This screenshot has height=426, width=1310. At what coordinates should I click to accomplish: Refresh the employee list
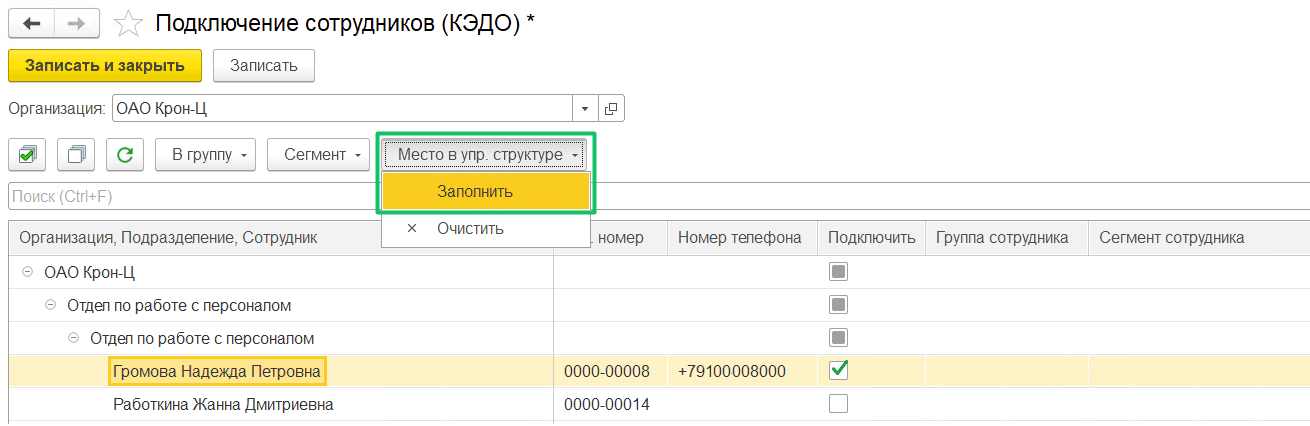(x=125, y=155)
